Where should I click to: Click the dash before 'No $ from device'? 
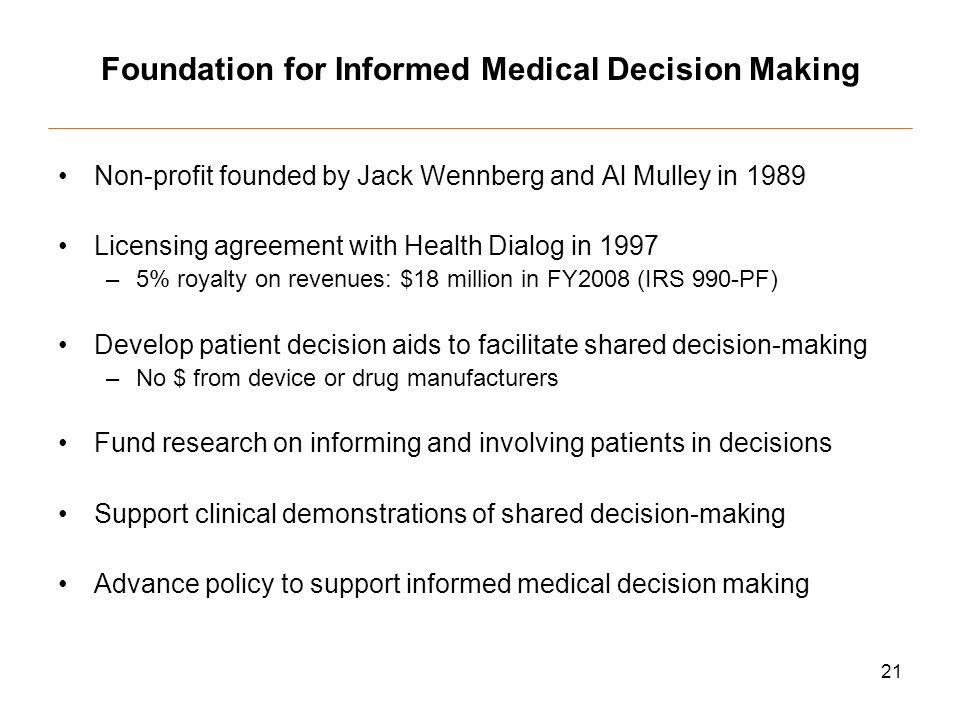(x=112, y=380)
